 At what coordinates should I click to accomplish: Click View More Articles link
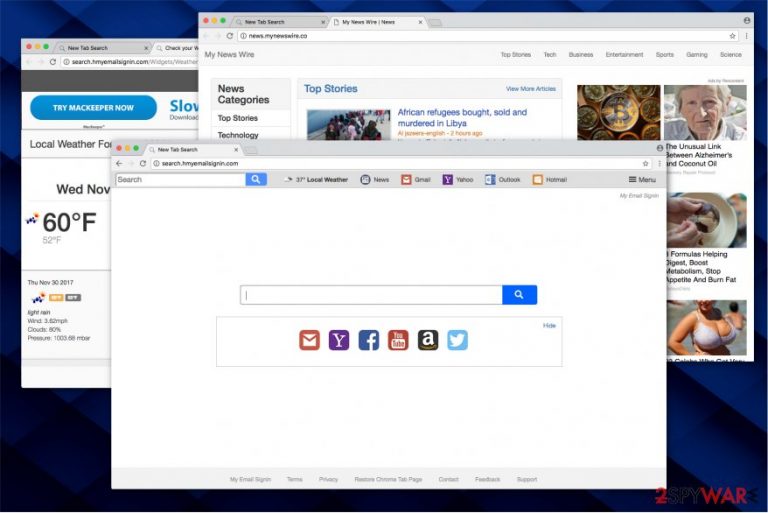[x=531, y=89]
